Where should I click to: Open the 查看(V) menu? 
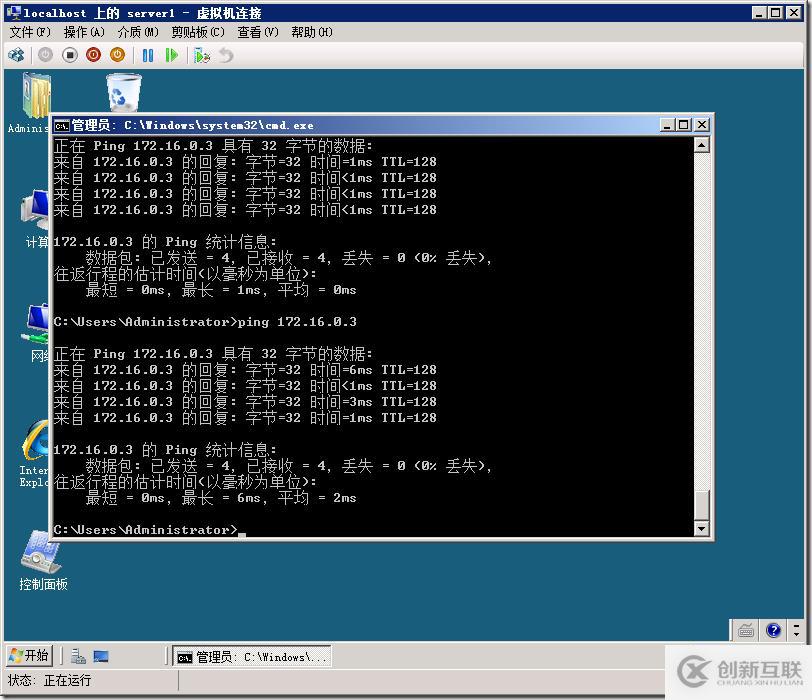tap(257, 32)
